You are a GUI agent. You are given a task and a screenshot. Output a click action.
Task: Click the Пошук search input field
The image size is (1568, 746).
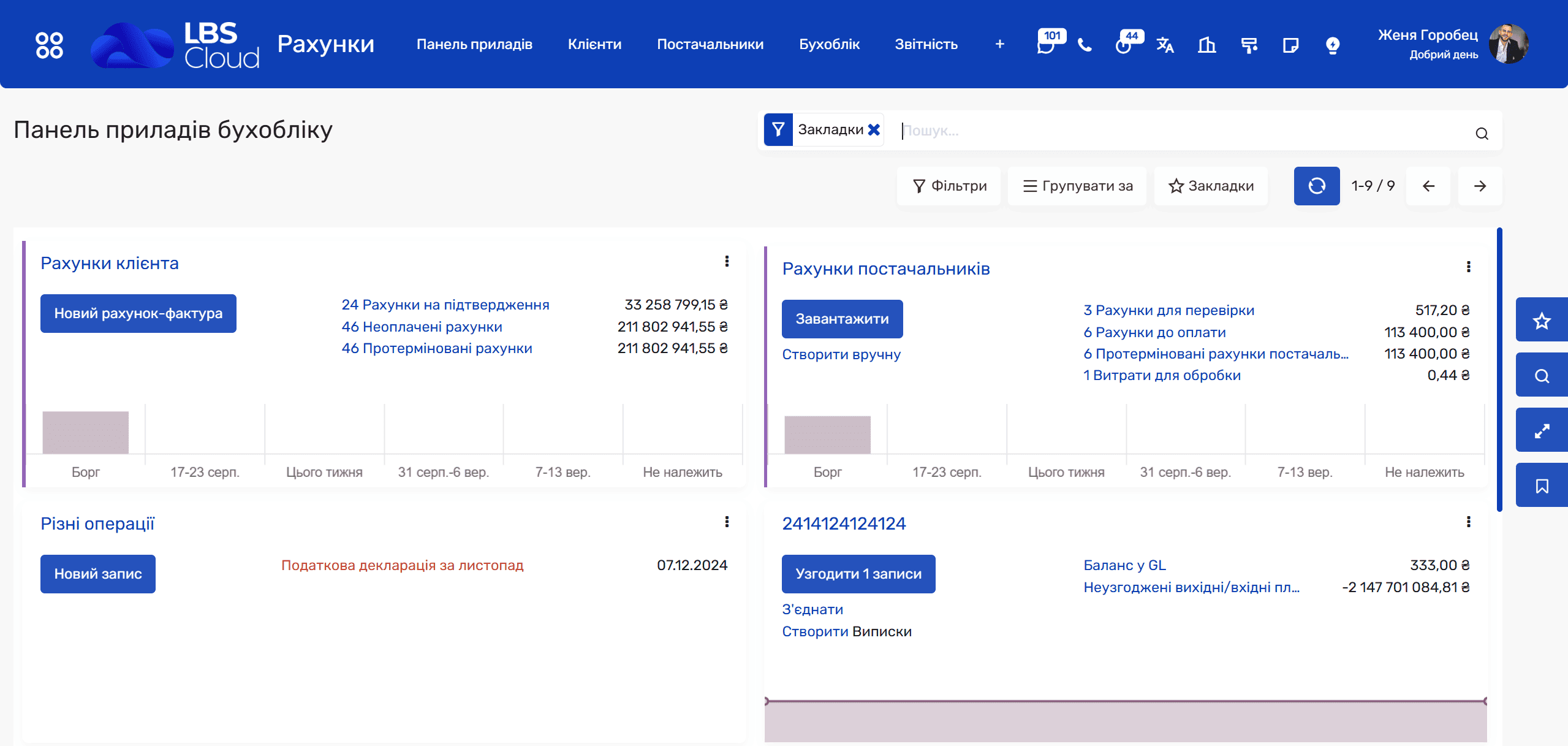tap(1183, 131)
